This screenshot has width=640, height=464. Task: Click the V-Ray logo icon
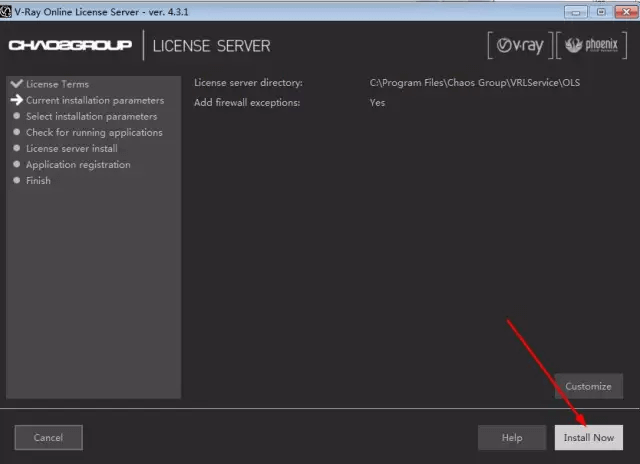520,45
